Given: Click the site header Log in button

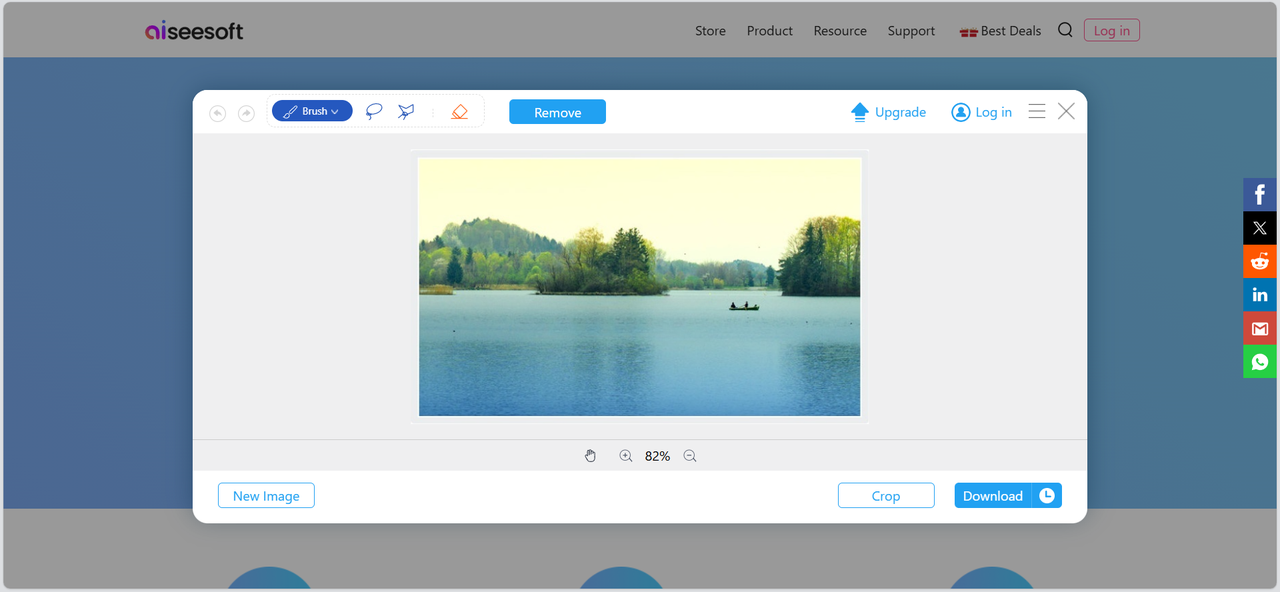Looking at the screenshot, I should [x=1112, y=31].
